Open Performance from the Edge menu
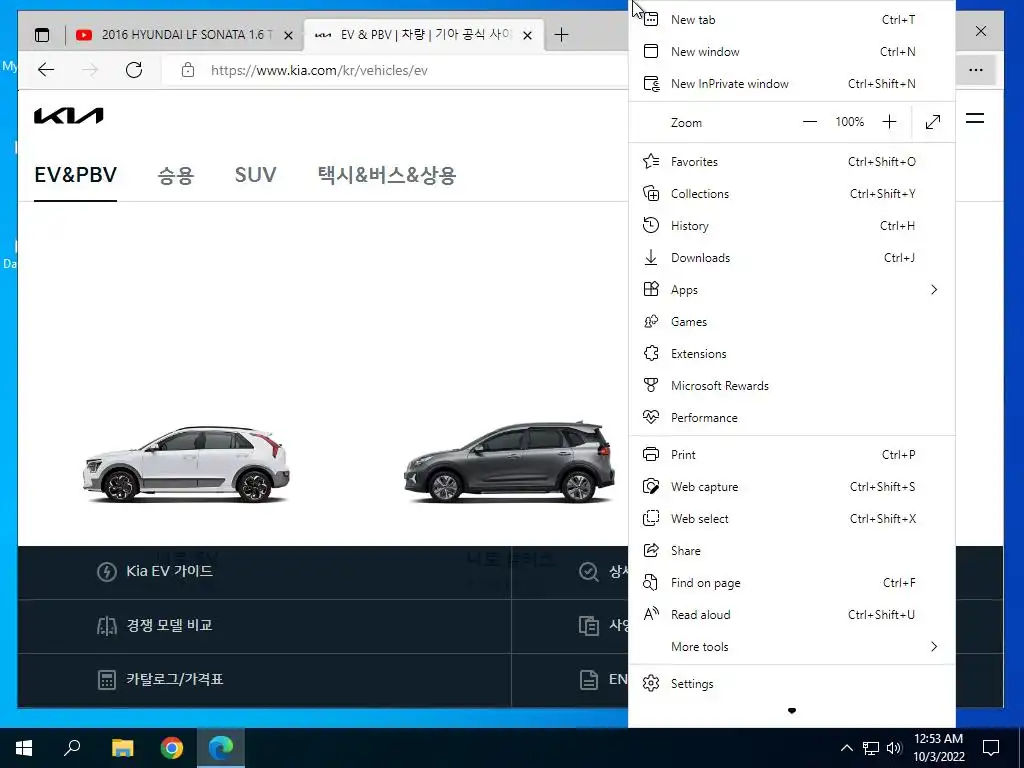This screenshot has height=768, width=1024. click(x=792, y=417)
